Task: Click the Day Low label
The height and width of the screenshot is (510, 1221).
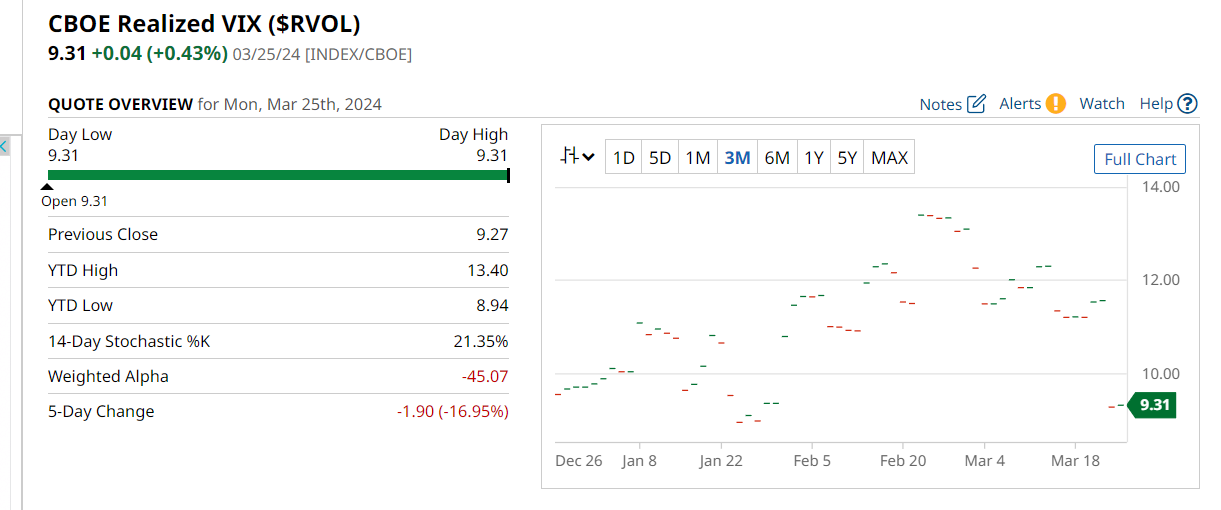Action: (80, 134)
